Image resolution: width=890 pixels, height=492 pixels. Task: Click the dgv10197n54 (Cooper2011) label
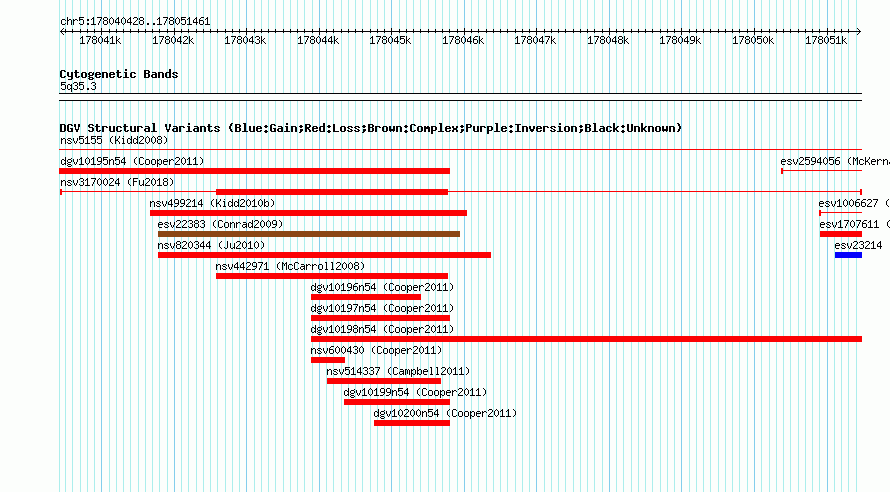(x=383, y=308)
